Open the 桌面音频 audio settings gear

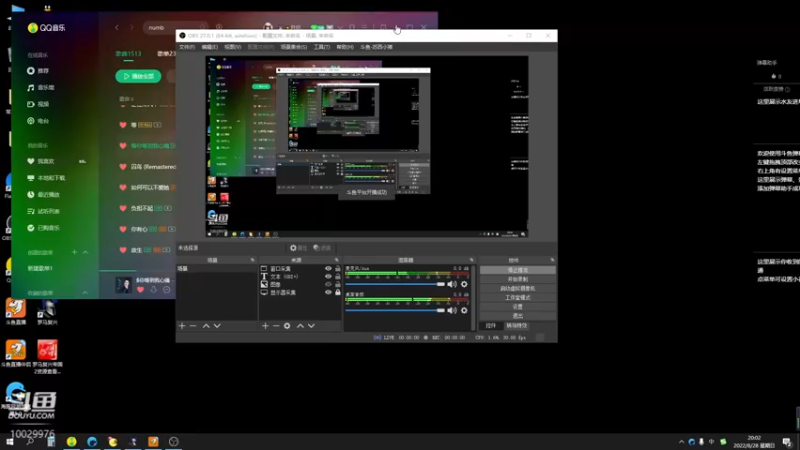pos(464,310)
